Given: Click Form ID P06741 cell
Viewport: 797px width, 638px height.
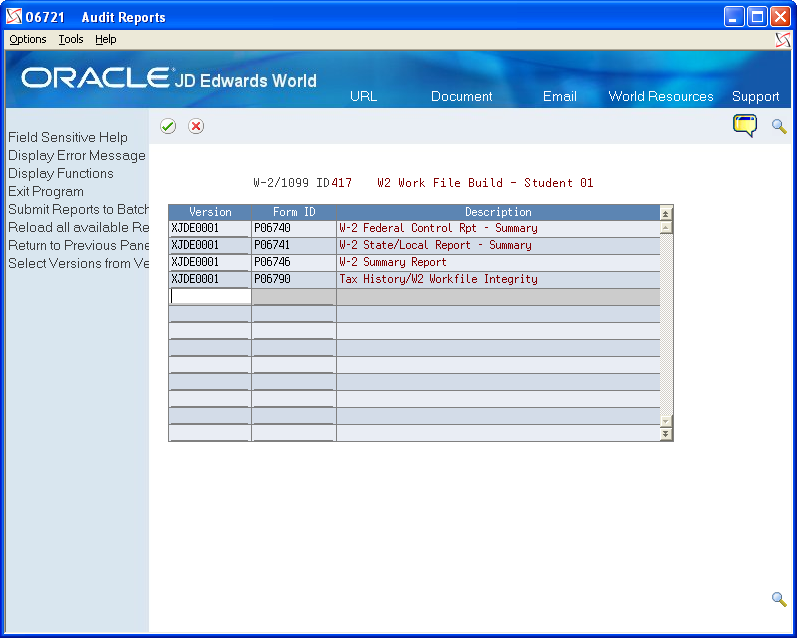Looking at the screenshot, I should [293, 245].
